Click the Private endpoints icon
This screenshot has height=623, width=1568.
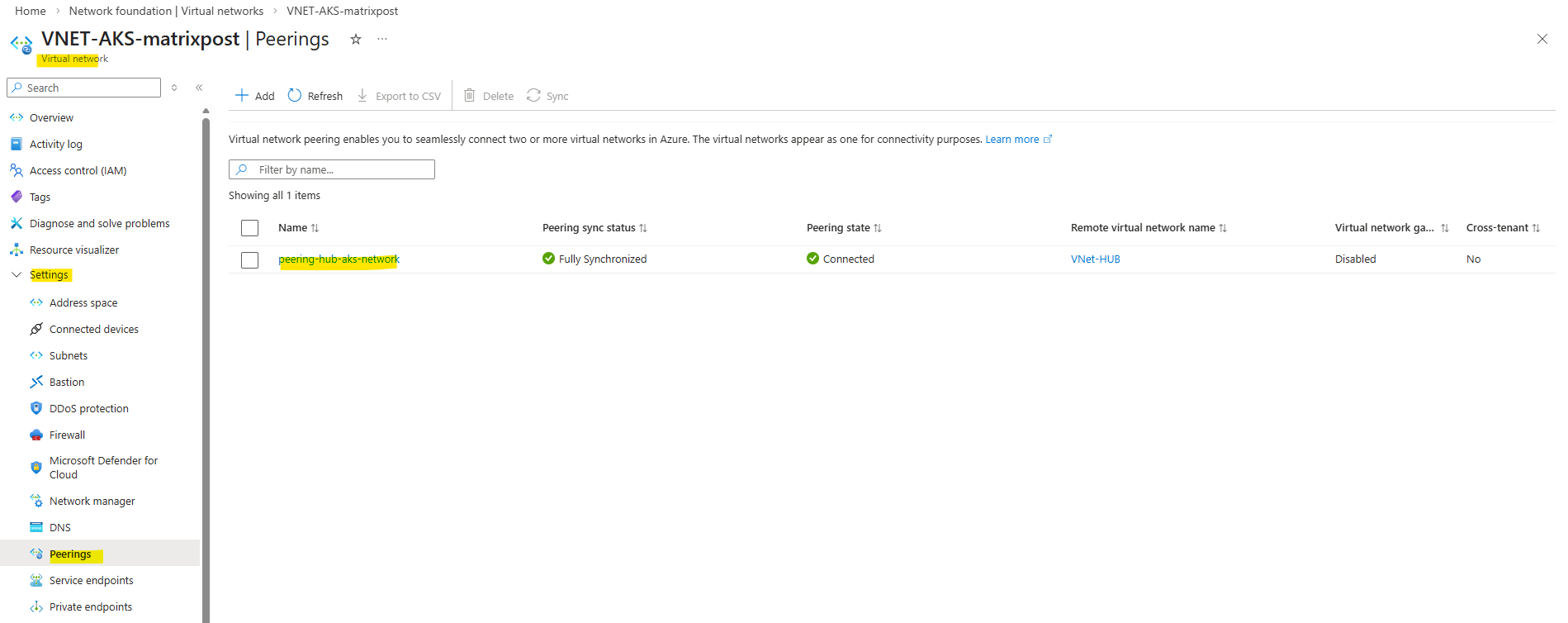[36, 606]
